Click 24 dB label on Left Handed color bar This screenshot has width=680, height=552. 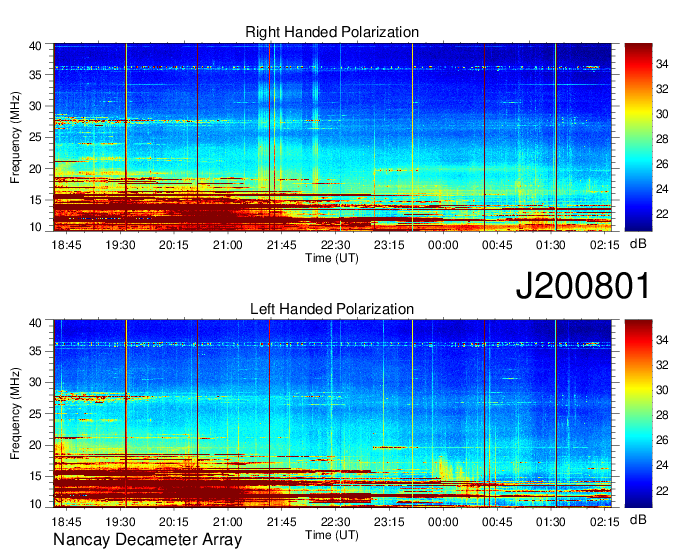(x=662, y=465)
